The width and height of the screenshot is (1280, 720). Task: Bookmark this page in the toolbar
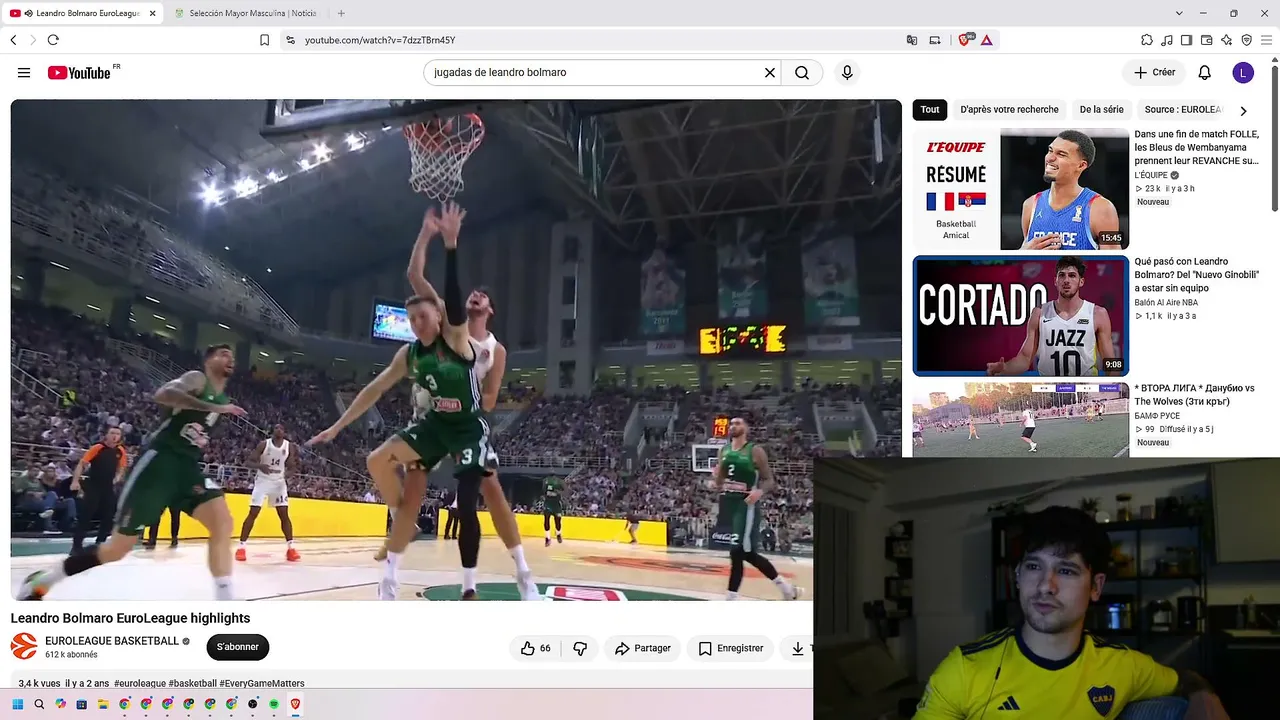pyautogui.click(x=264, y=40)
